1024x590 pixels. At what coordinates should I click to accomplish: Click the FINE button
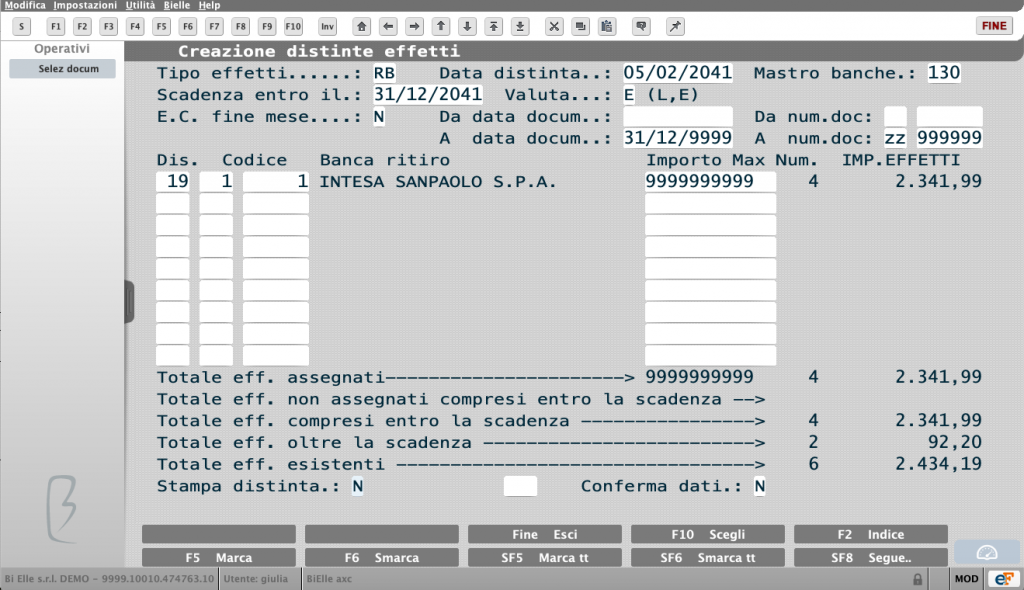pyautogui.click(x=994, y=26)
